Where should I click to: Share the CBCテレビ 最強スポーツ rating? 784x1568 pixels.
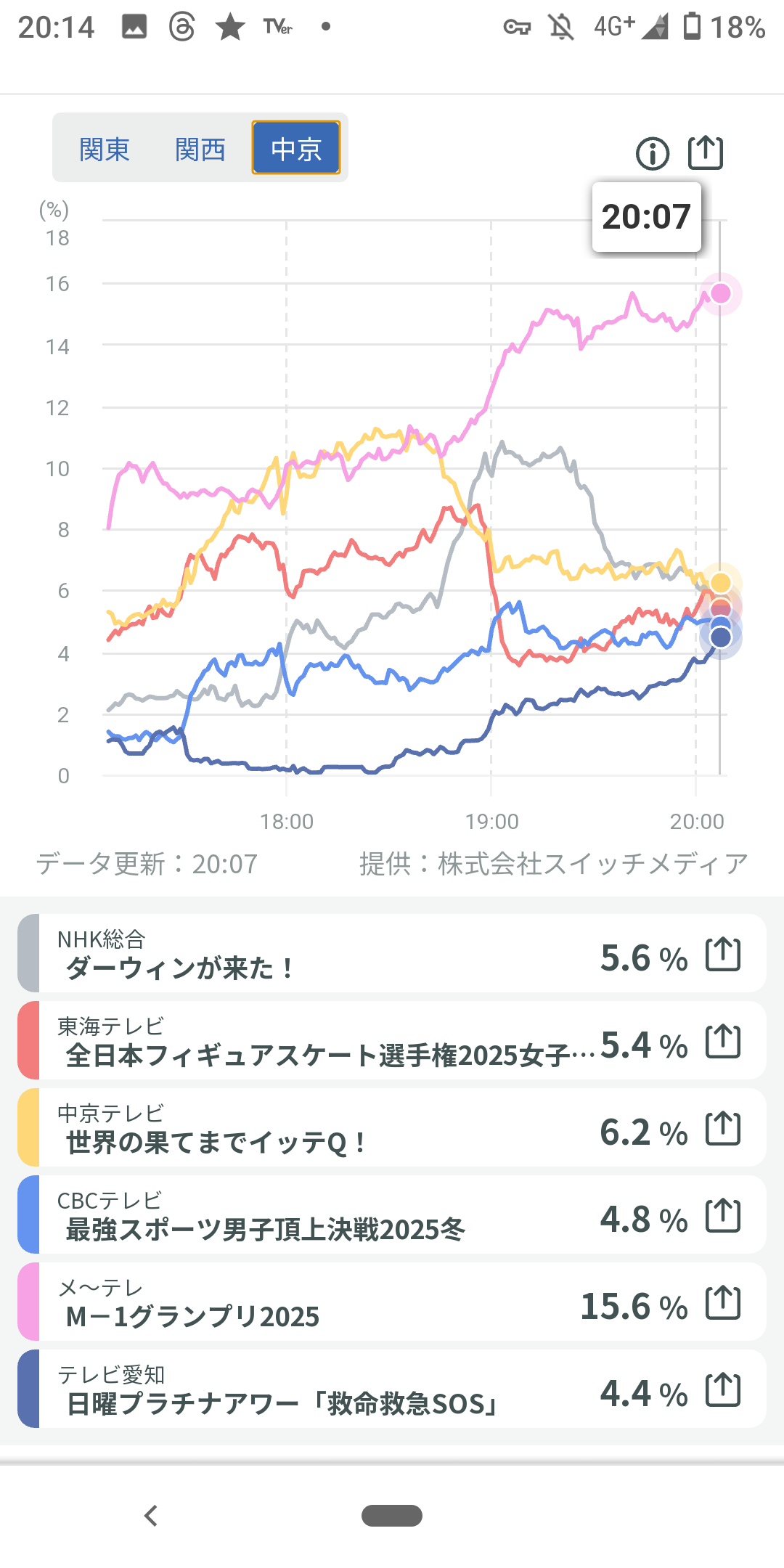click(723, 1215)
